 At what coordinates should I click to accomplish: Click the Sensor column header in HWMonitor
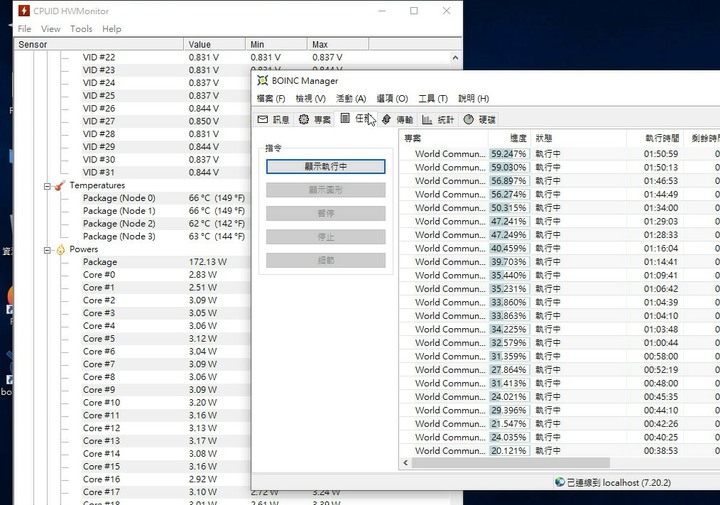(x=99, y=44)
